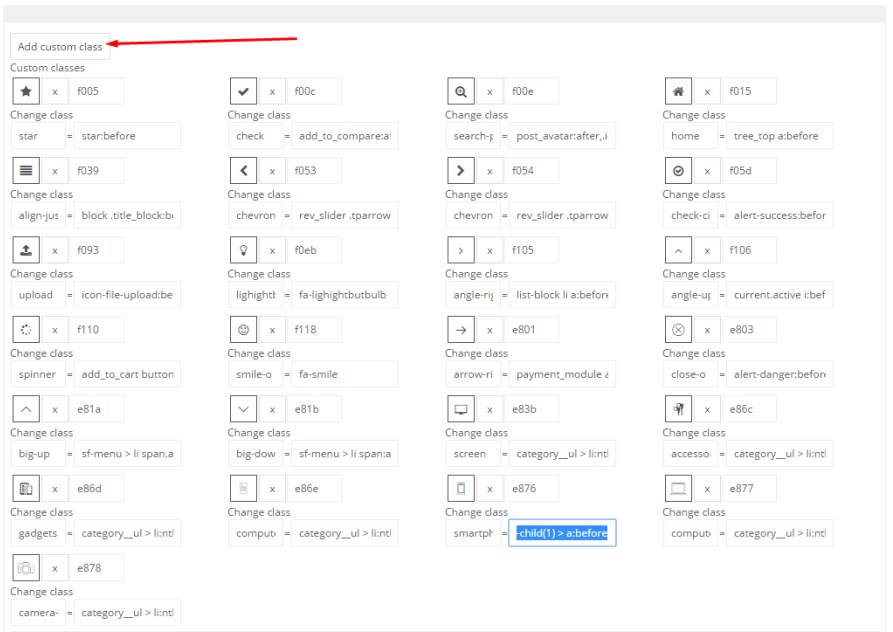The height and width of the screenshot is (632, 893).
Task: Click the 'fa-smile' selector input field
Action: (x=344, y=374)
